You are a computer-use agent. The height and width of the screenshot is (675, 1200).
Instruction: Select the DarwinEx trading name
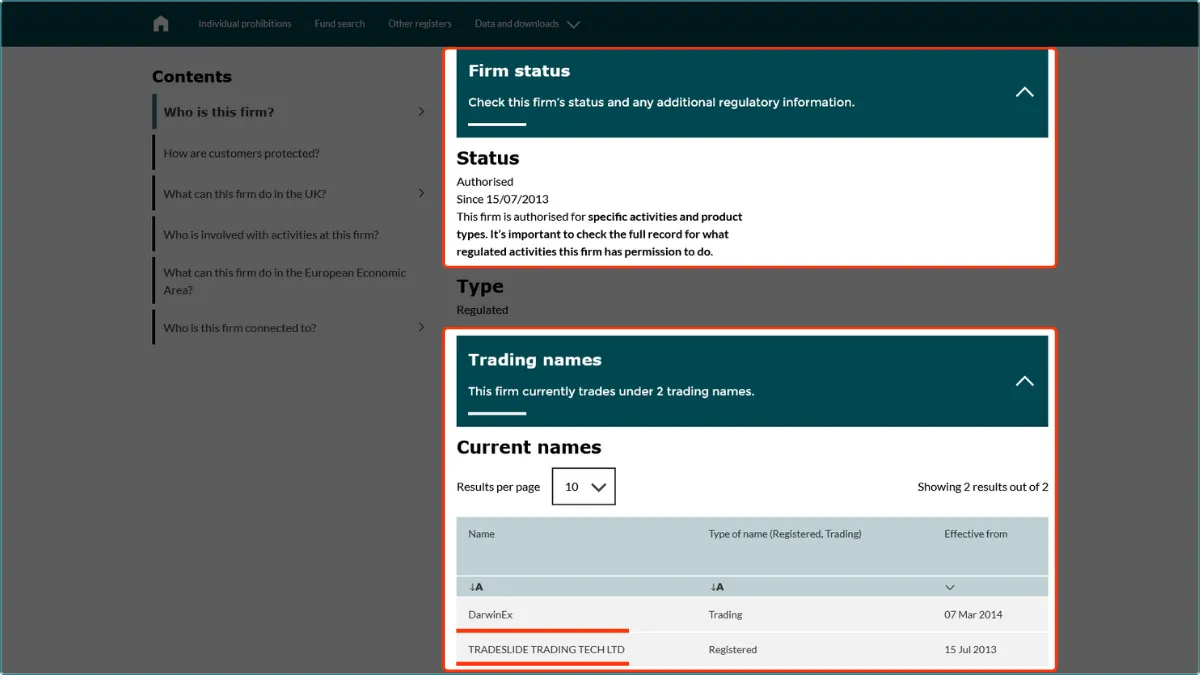click(490, 615)
